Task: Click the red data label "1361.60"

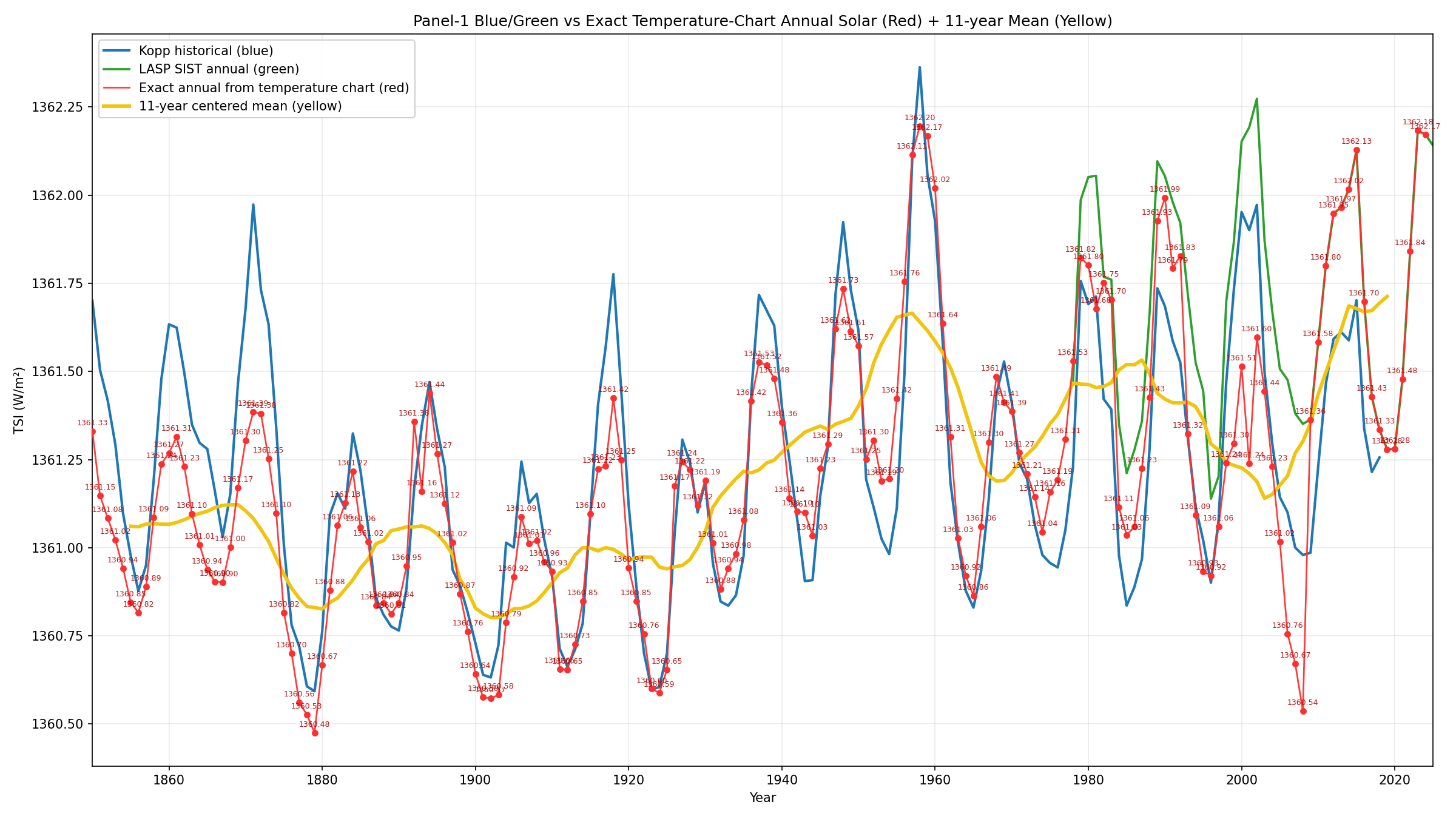Action: click(x=1256, y=329)
